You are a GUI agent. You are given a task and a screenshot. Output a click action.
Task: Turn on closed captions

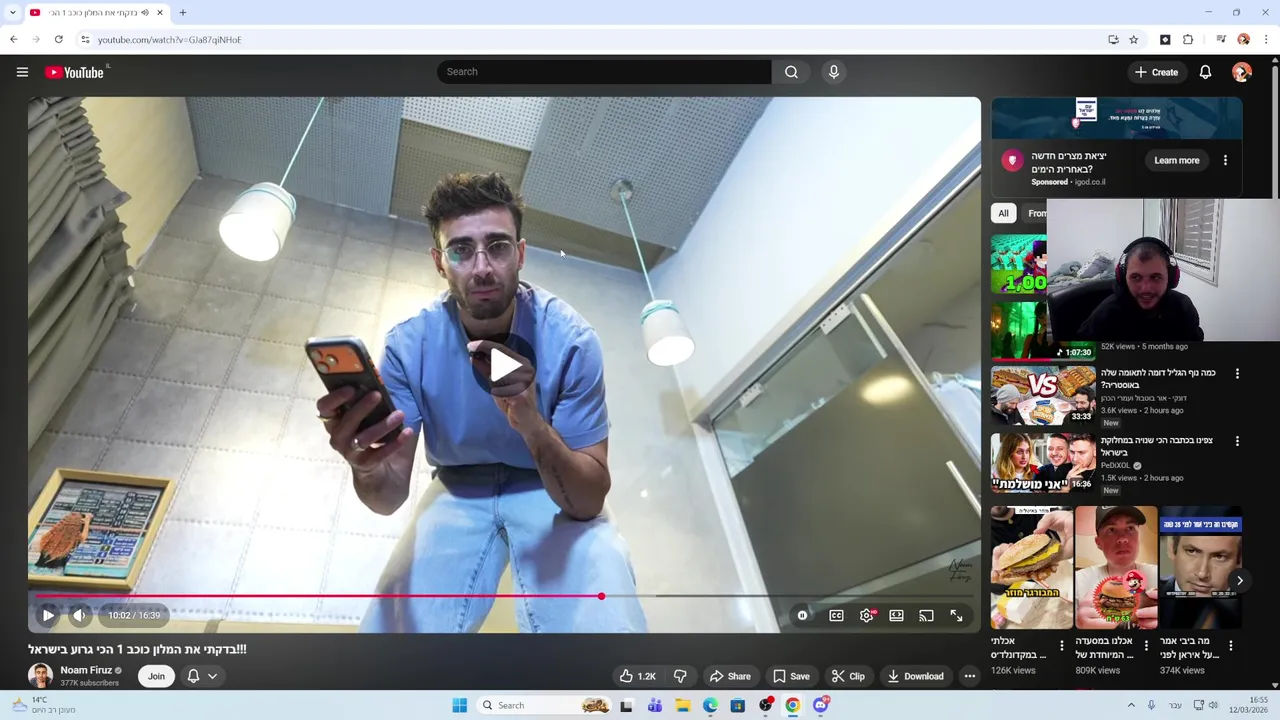click(836, 616)
